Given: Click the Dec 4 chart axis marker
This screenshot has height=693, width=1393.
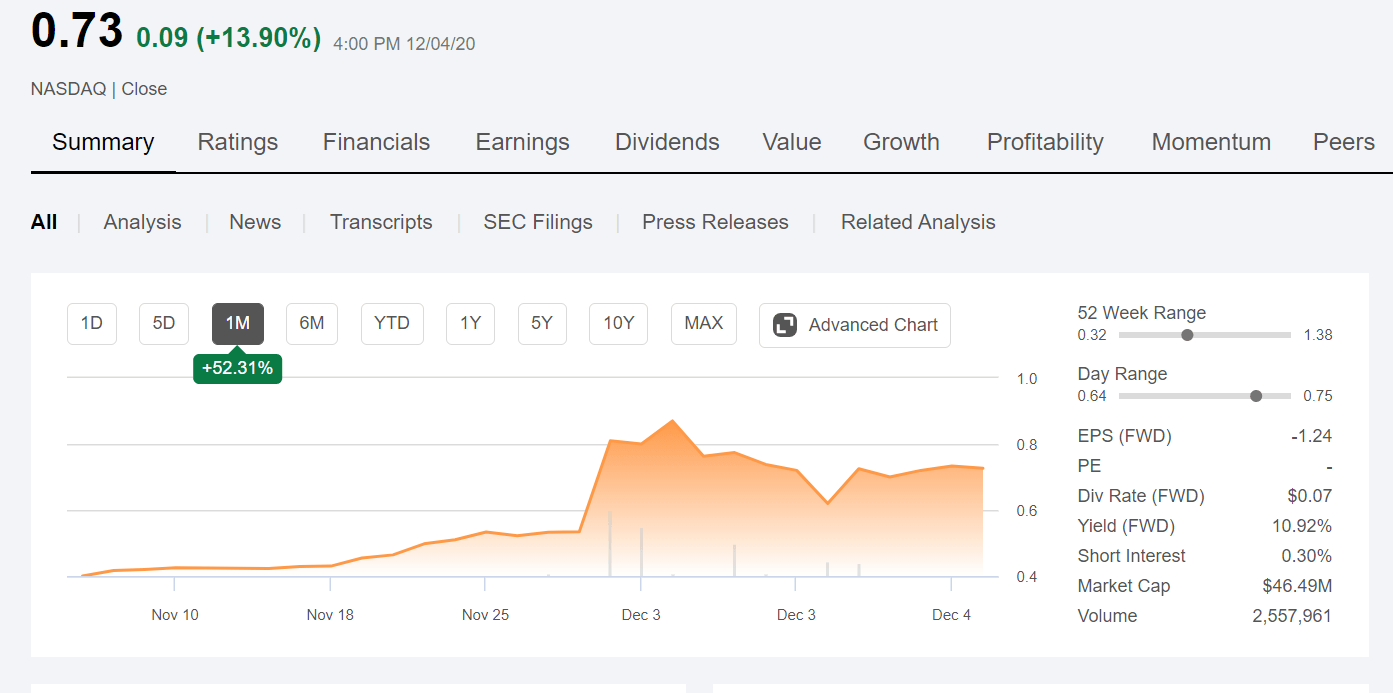Looking at the screenshot, I should (951, 614).
